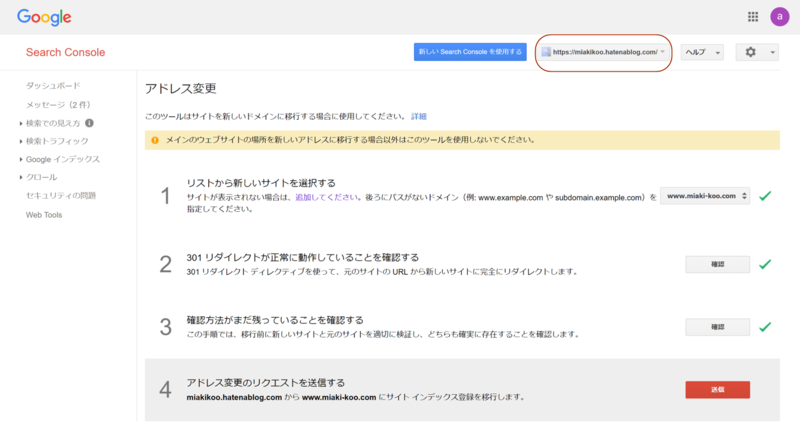Screen dimensions: 800x423
Task: Click the orange warning icon in the yellow banner
Action: pyautogui.click(x=155, y=140)
